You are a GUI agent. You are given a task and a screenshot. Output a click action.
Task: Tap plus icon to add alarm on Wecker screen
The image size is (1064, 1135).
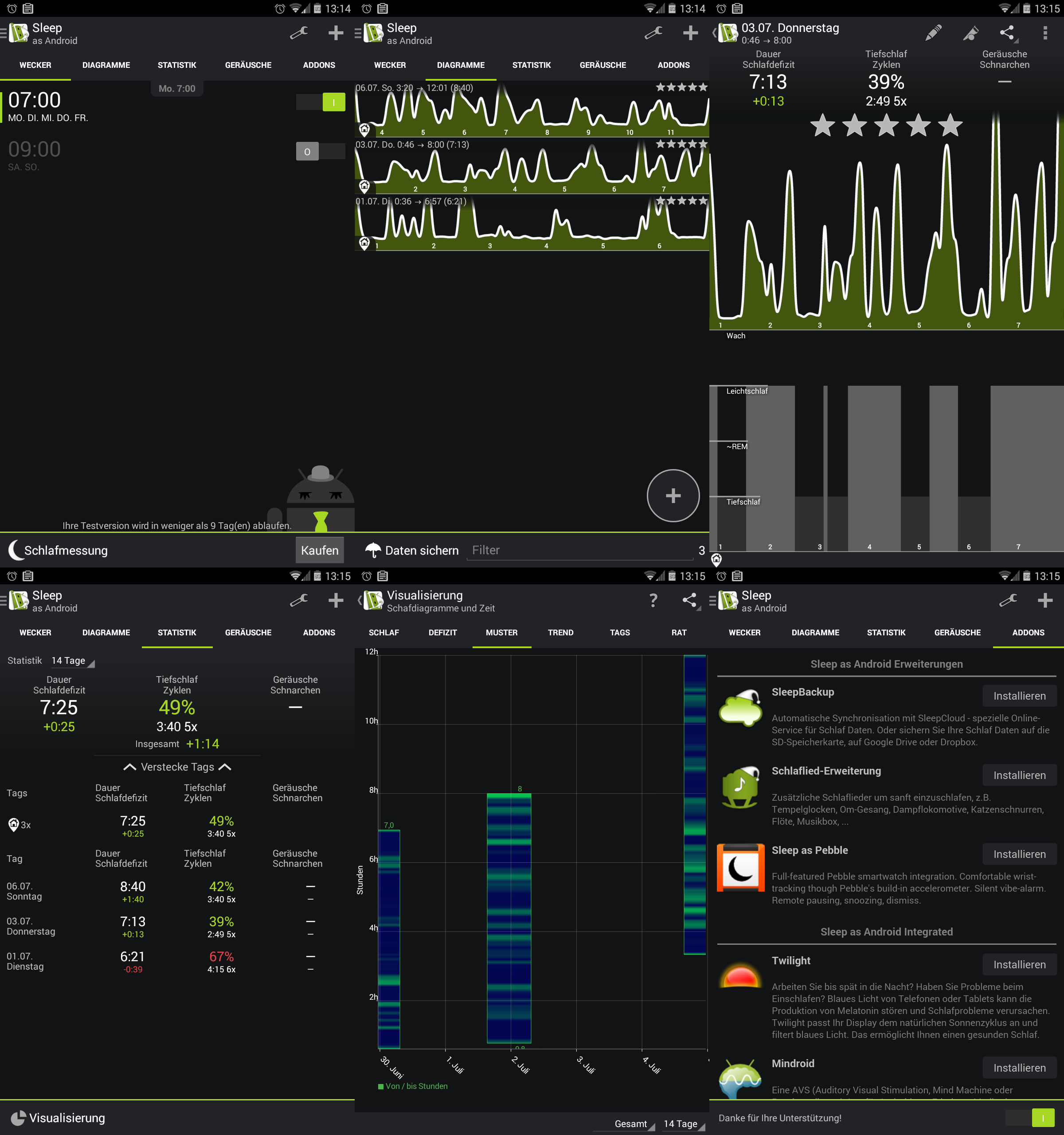tap(336, 33)
